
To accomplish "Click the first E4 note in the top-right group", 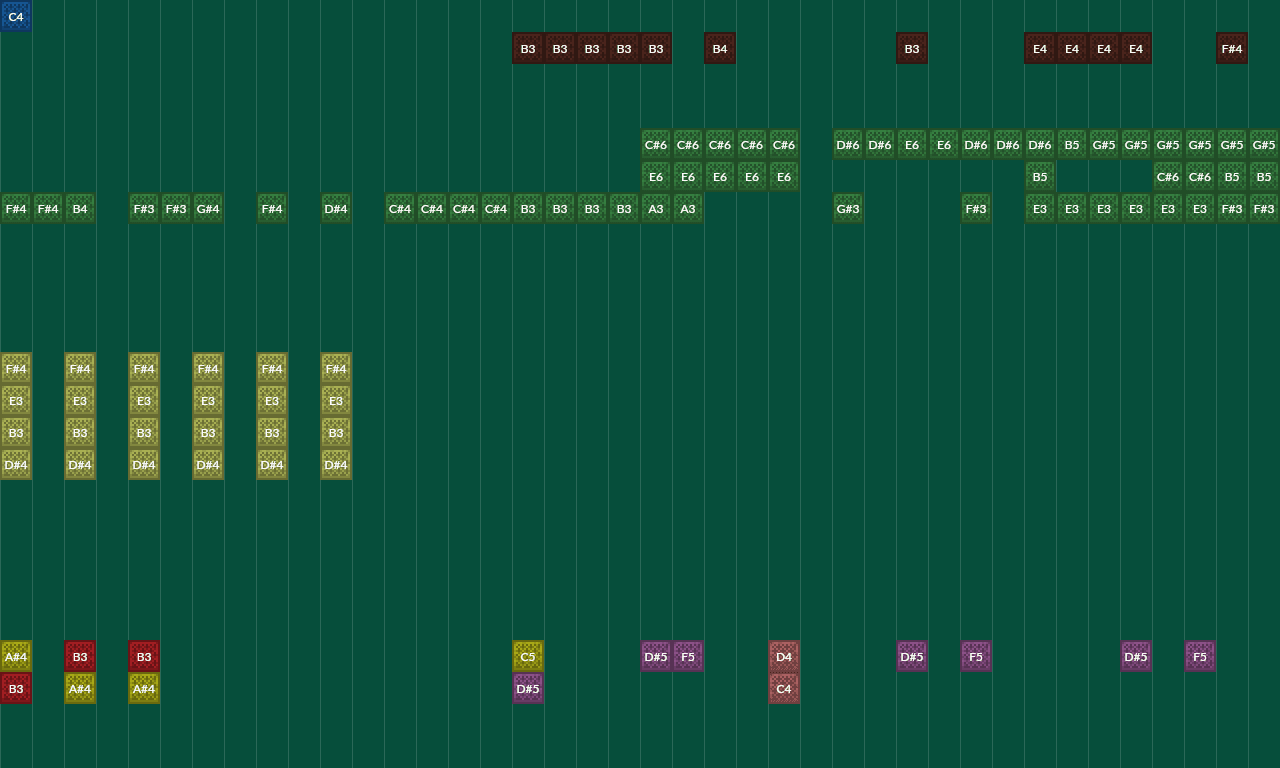I will point(1040,48).
